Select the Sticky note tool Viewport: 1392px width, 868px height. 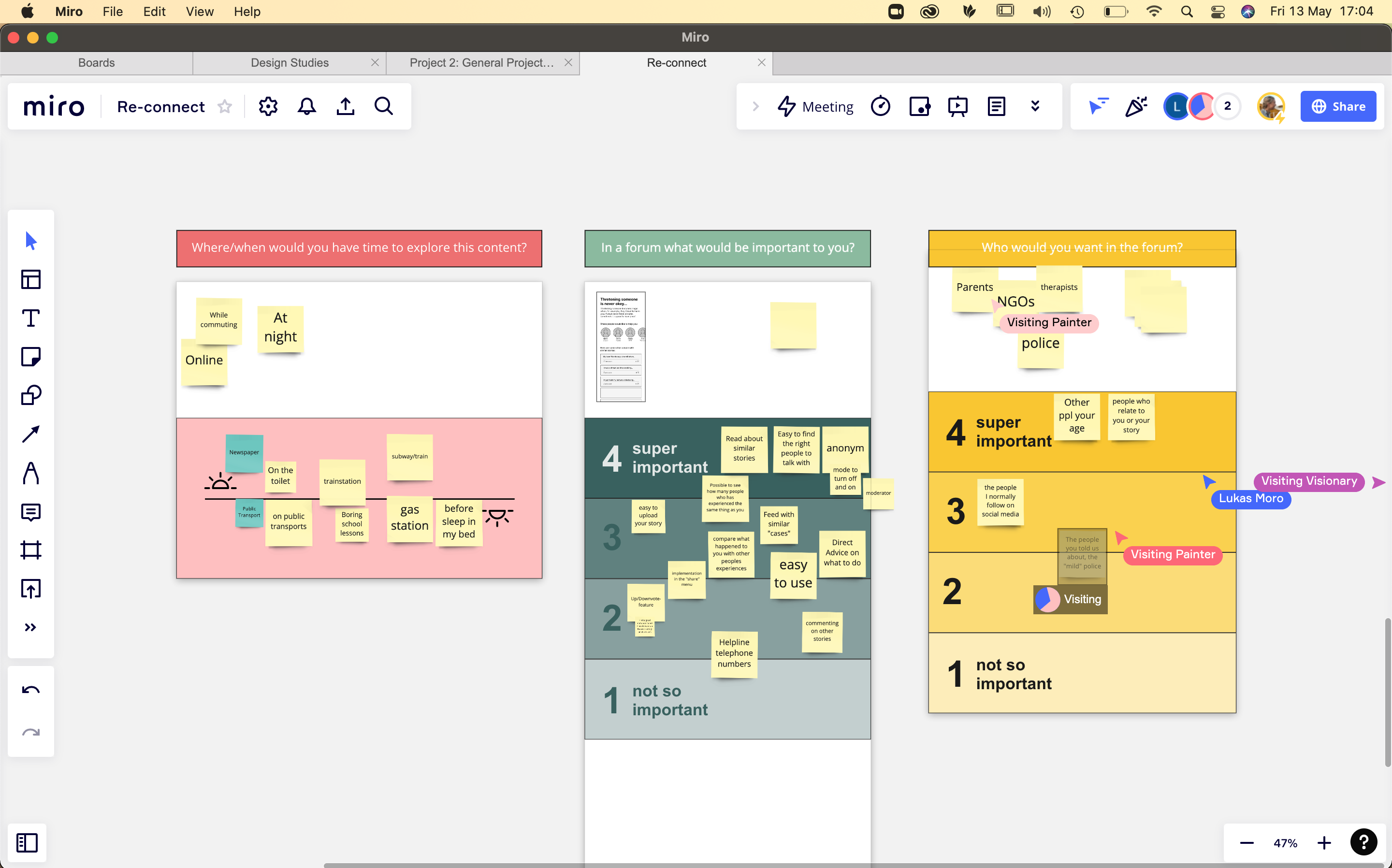pos(30,357)
